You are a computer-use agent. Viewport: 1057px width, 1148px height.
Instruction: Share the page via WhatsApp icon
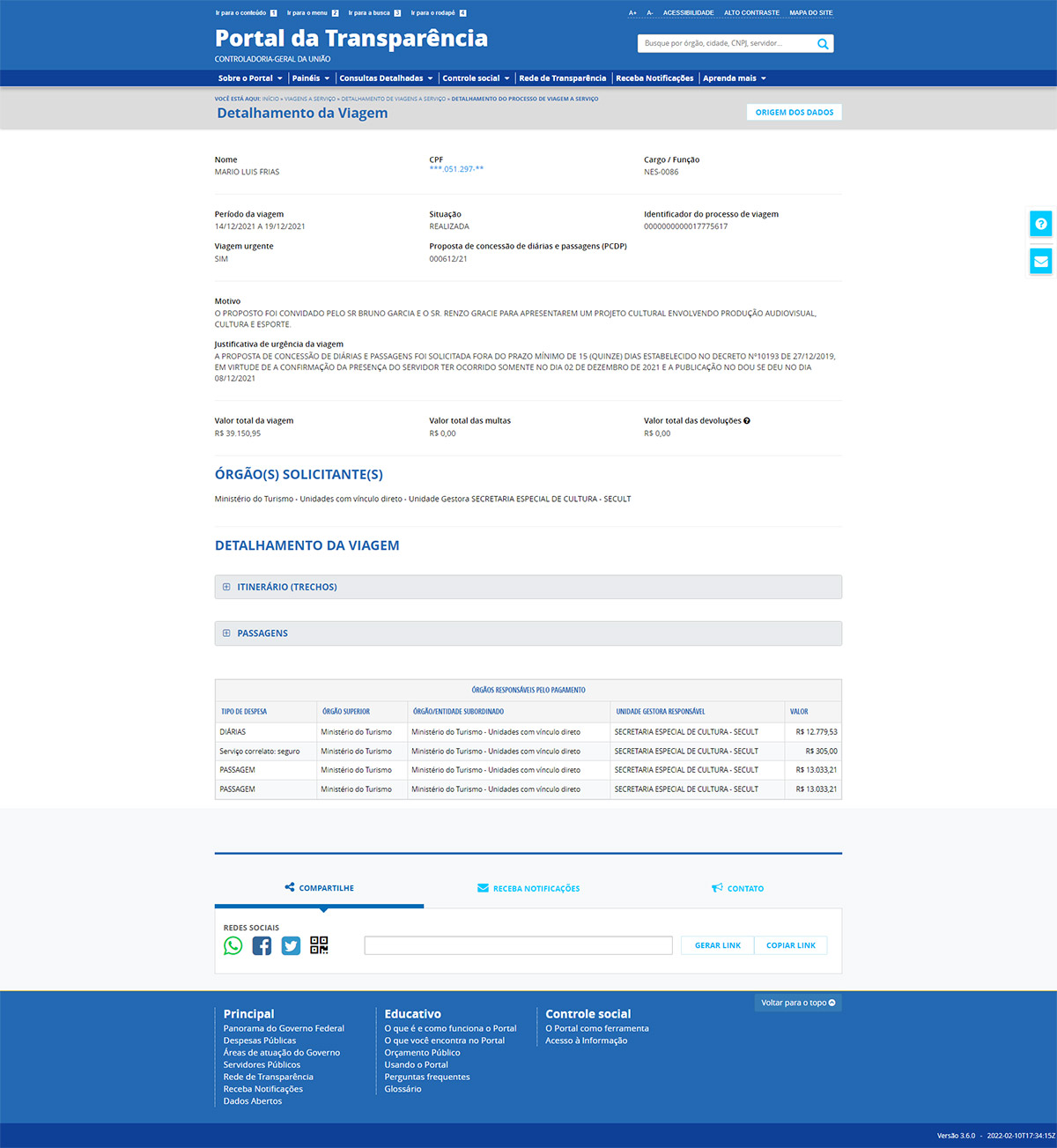pyautogui.click(x=233, y=945)
